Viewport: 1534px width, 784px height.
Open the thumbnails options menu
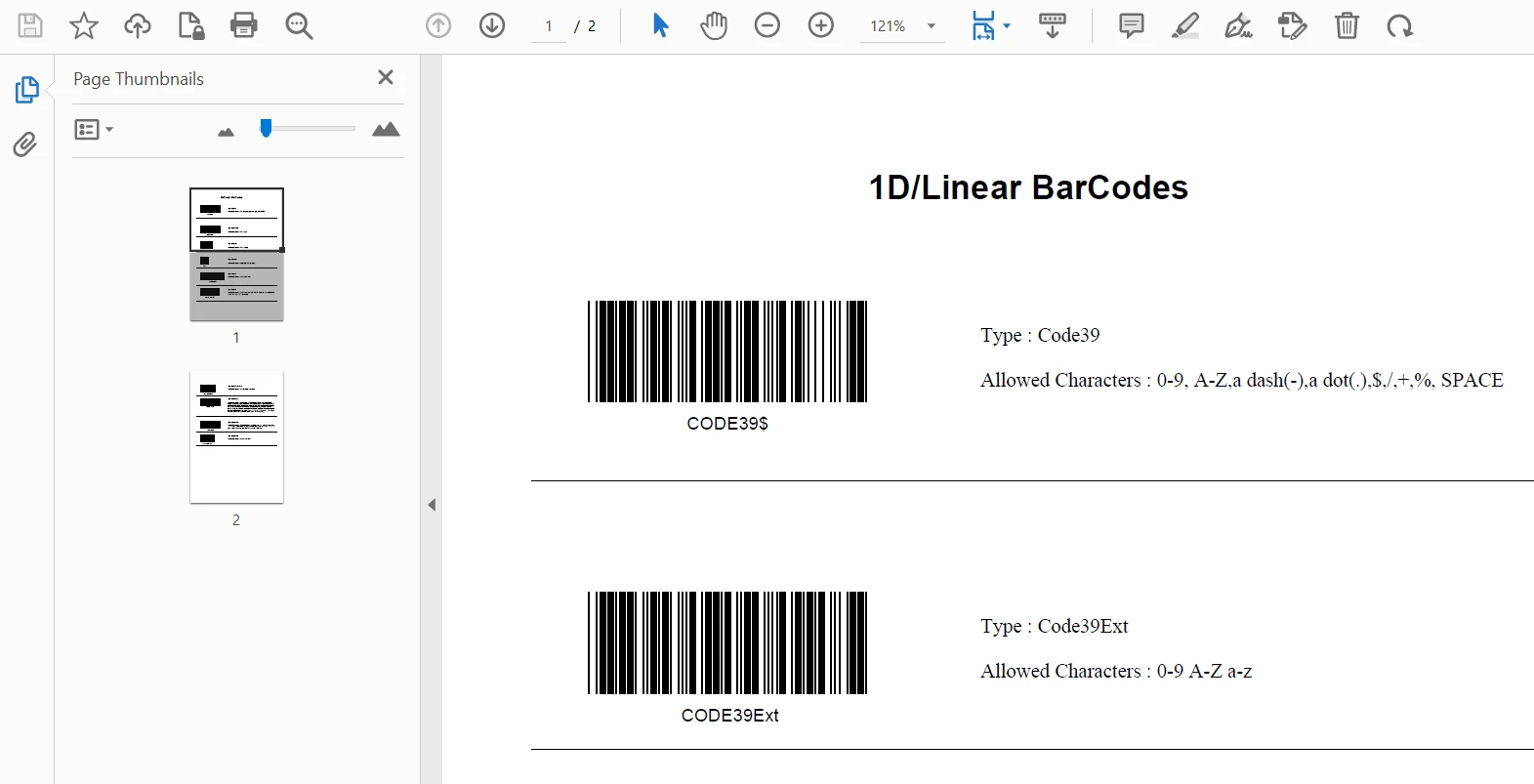pos(94,129)
